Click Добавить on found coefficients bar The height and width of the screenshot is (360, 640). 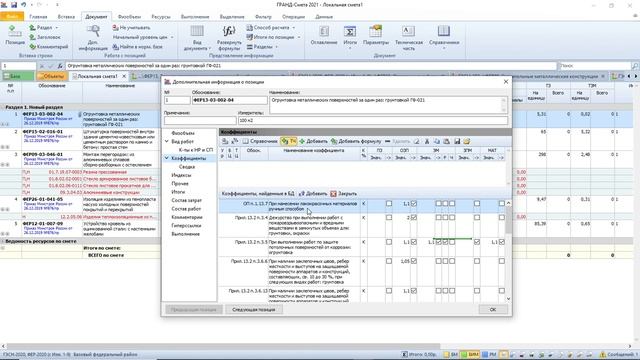313,193
